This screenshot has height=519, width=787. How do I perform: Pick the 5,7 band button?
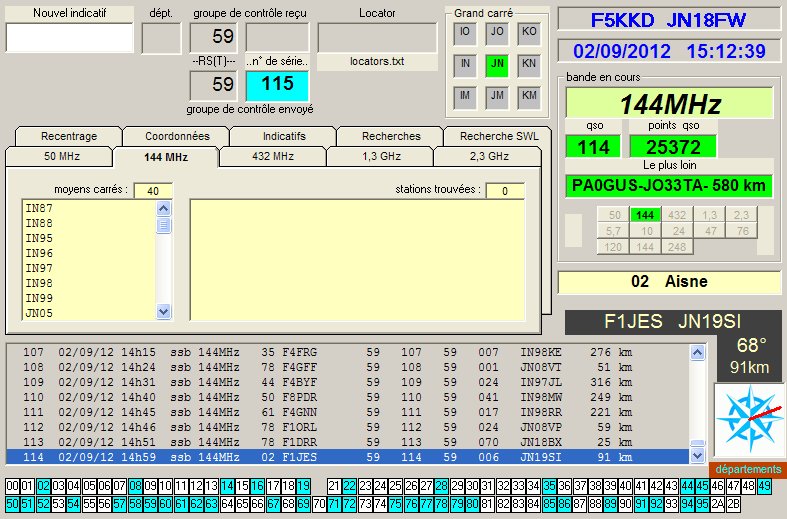[x=616, y=230]
